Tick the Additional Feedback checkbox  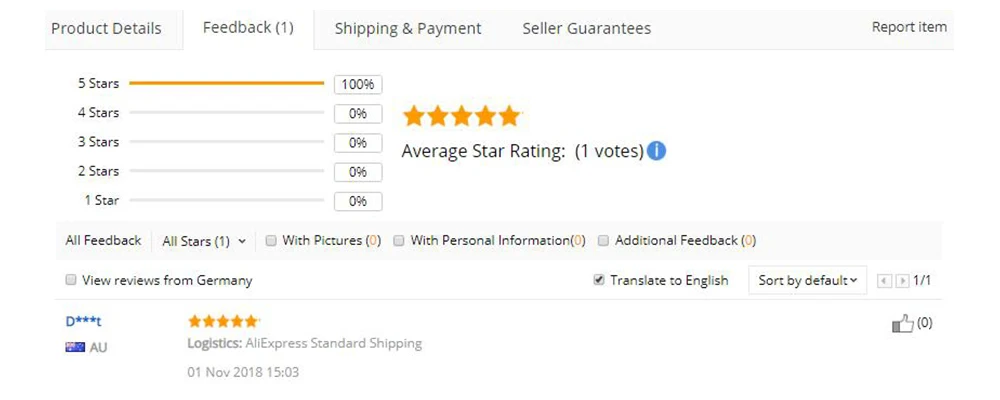pos(603,241)
